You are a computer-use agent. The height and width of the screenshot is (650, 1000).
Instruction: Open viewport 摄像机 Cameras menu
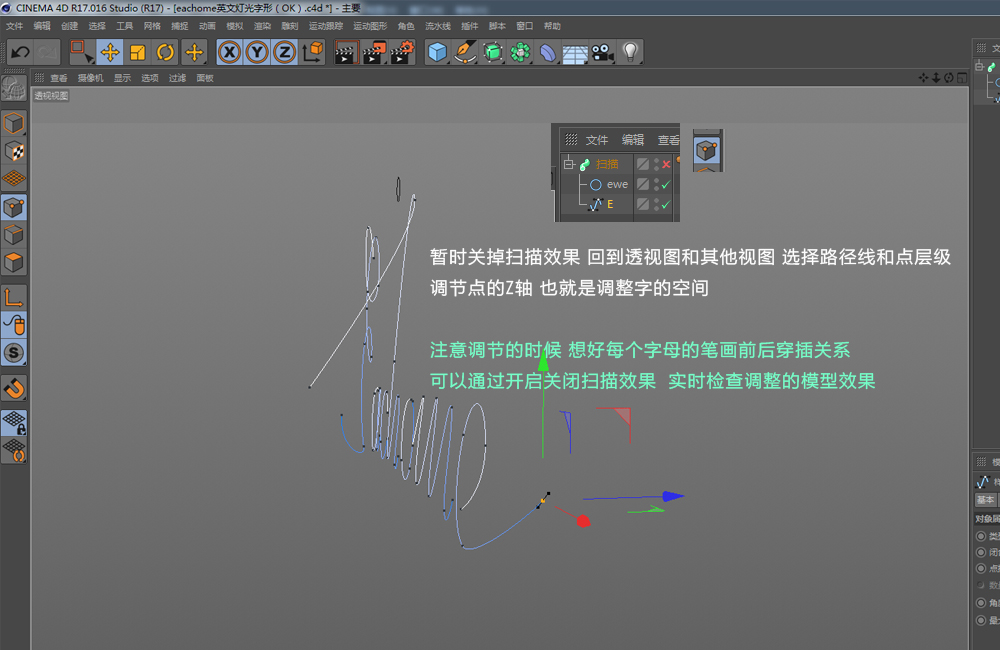91,78
